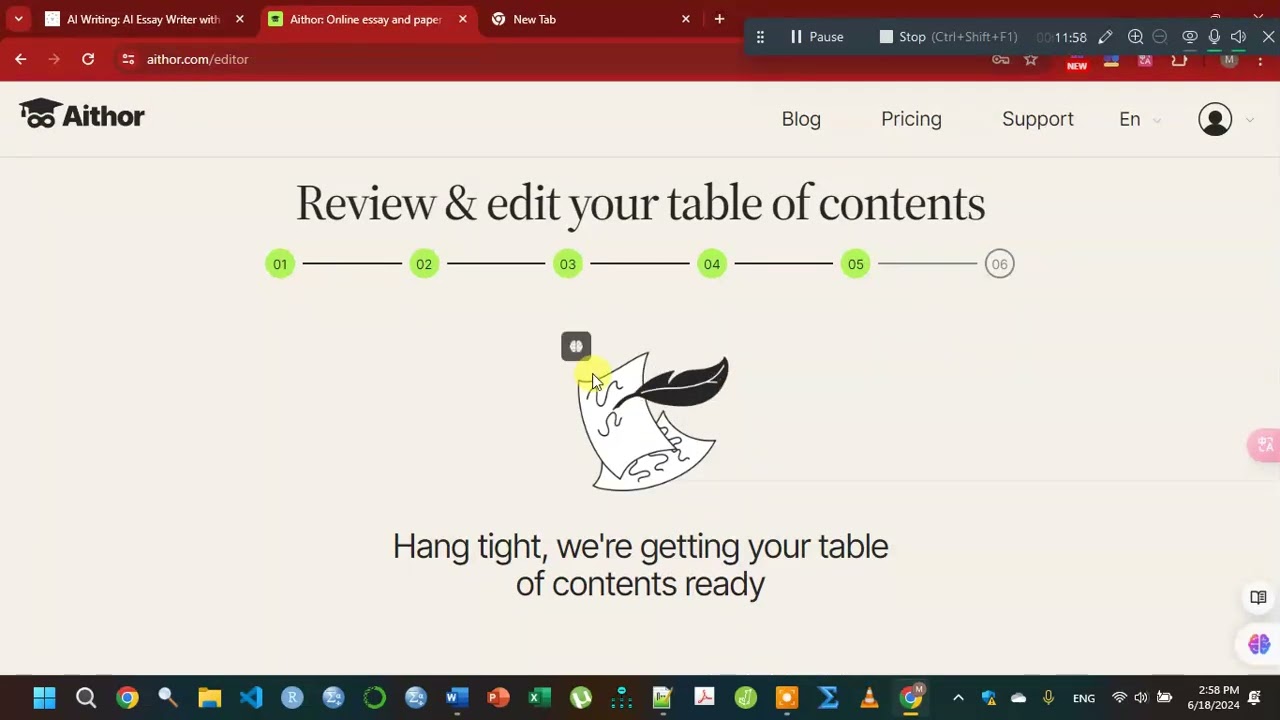
Task: Expand the tab search dropdown
Action: [18, 19]
